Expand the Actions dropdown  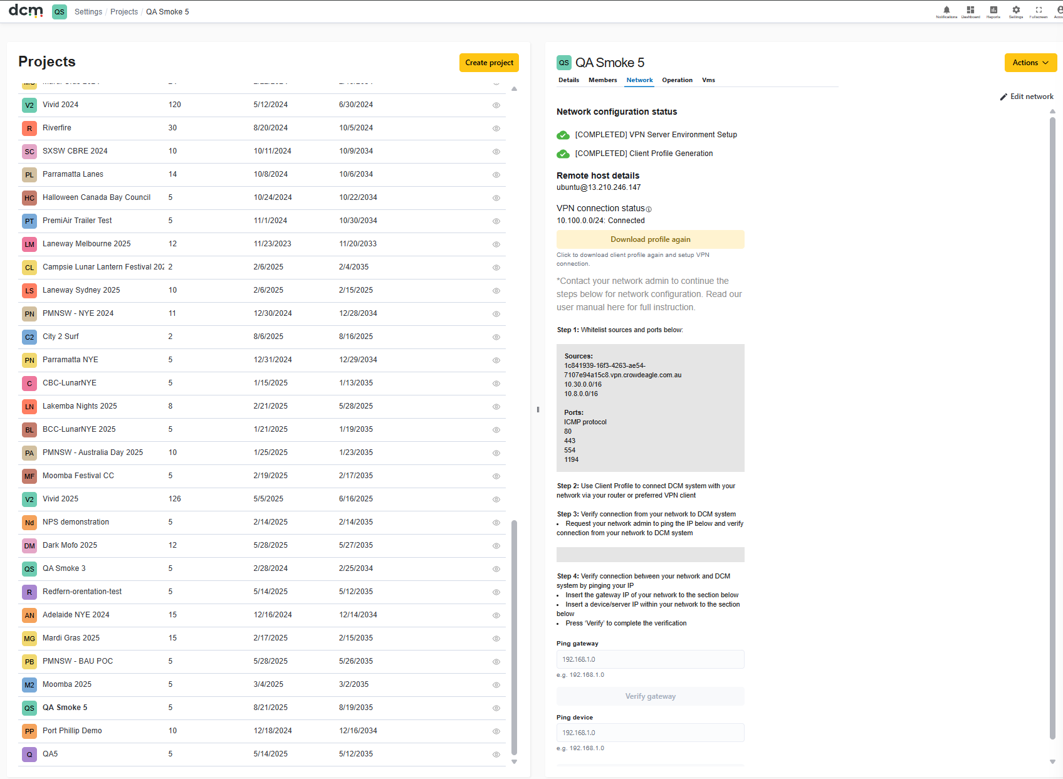tap(1030, 62)
